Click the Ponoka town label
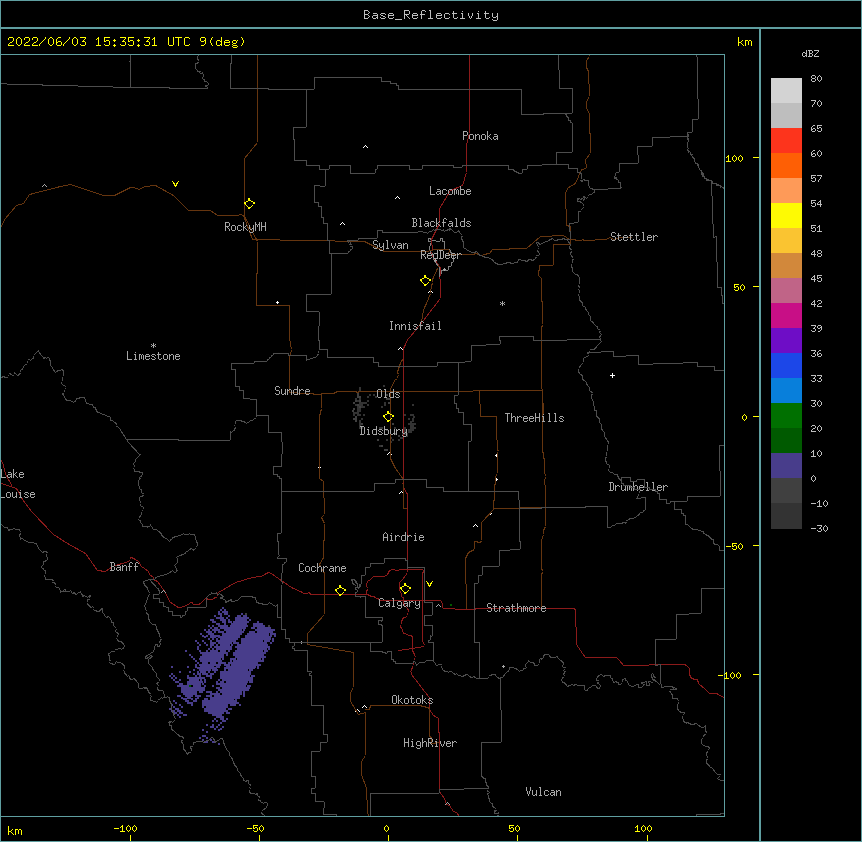 pos(480,136)
